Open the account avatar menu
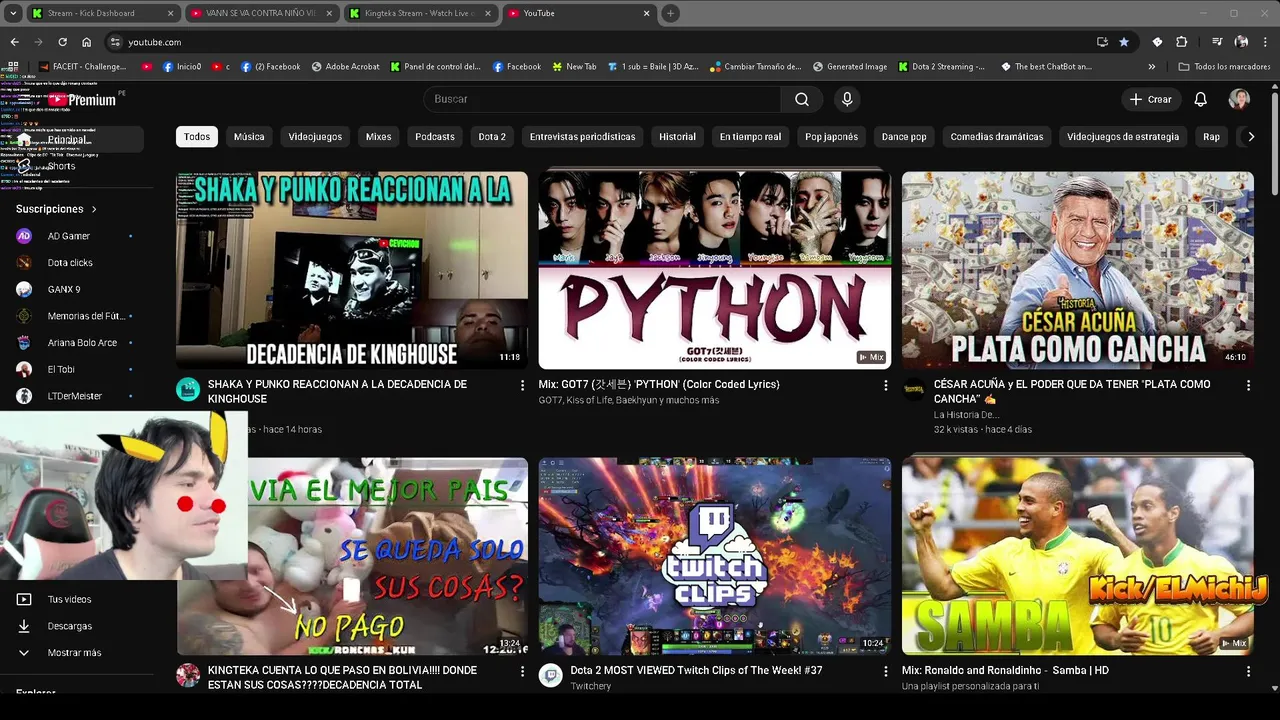Screen dimensions: 1280x720 pos(1239,99)
